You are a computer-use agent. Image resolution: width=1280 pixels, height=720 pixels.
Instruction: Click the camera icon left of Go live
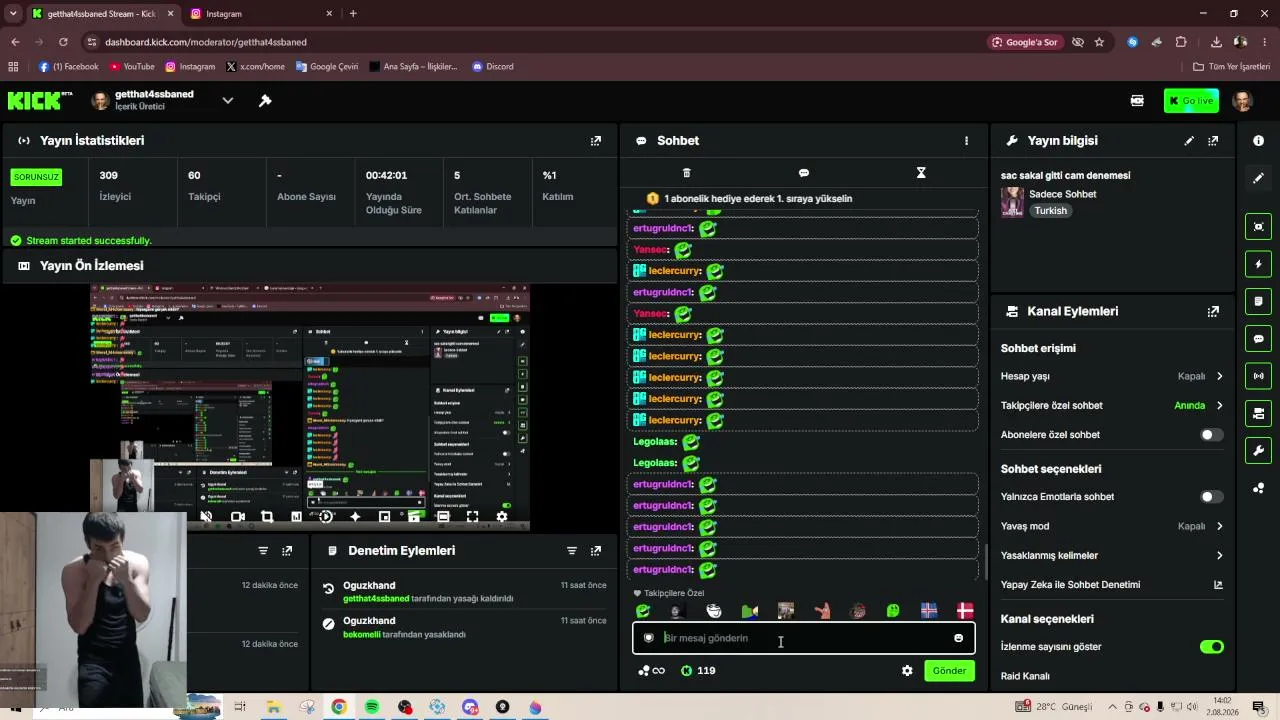(1137, 101)
